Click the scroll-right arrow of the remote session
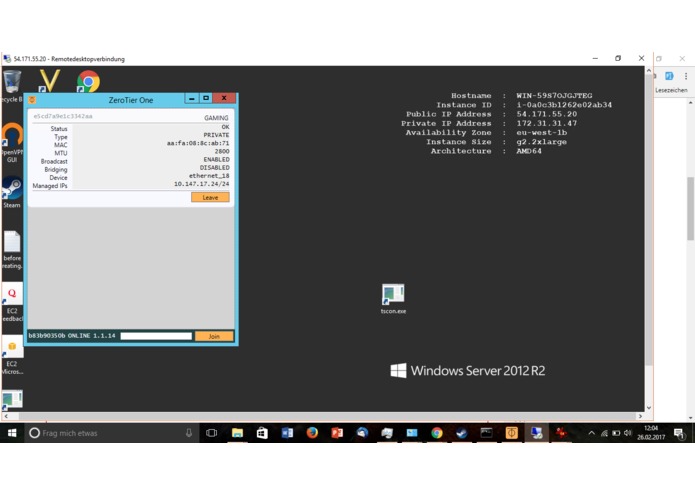695x494 pixels. (x=640, y=416)
